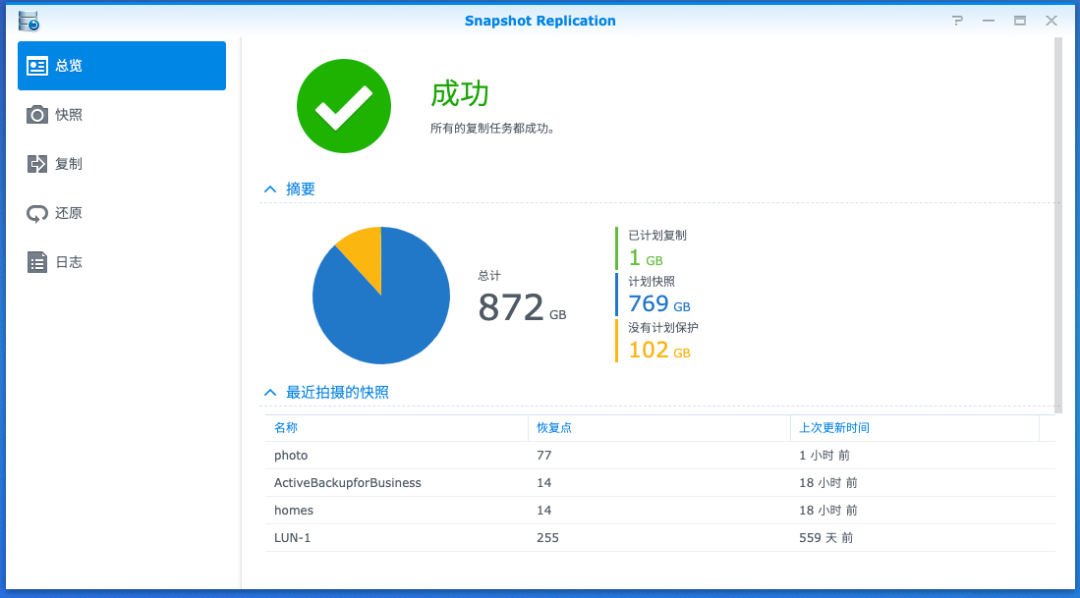Click the Log (日志) list icon
This screenshot has width=1080, height=598.
pos(37,262)
